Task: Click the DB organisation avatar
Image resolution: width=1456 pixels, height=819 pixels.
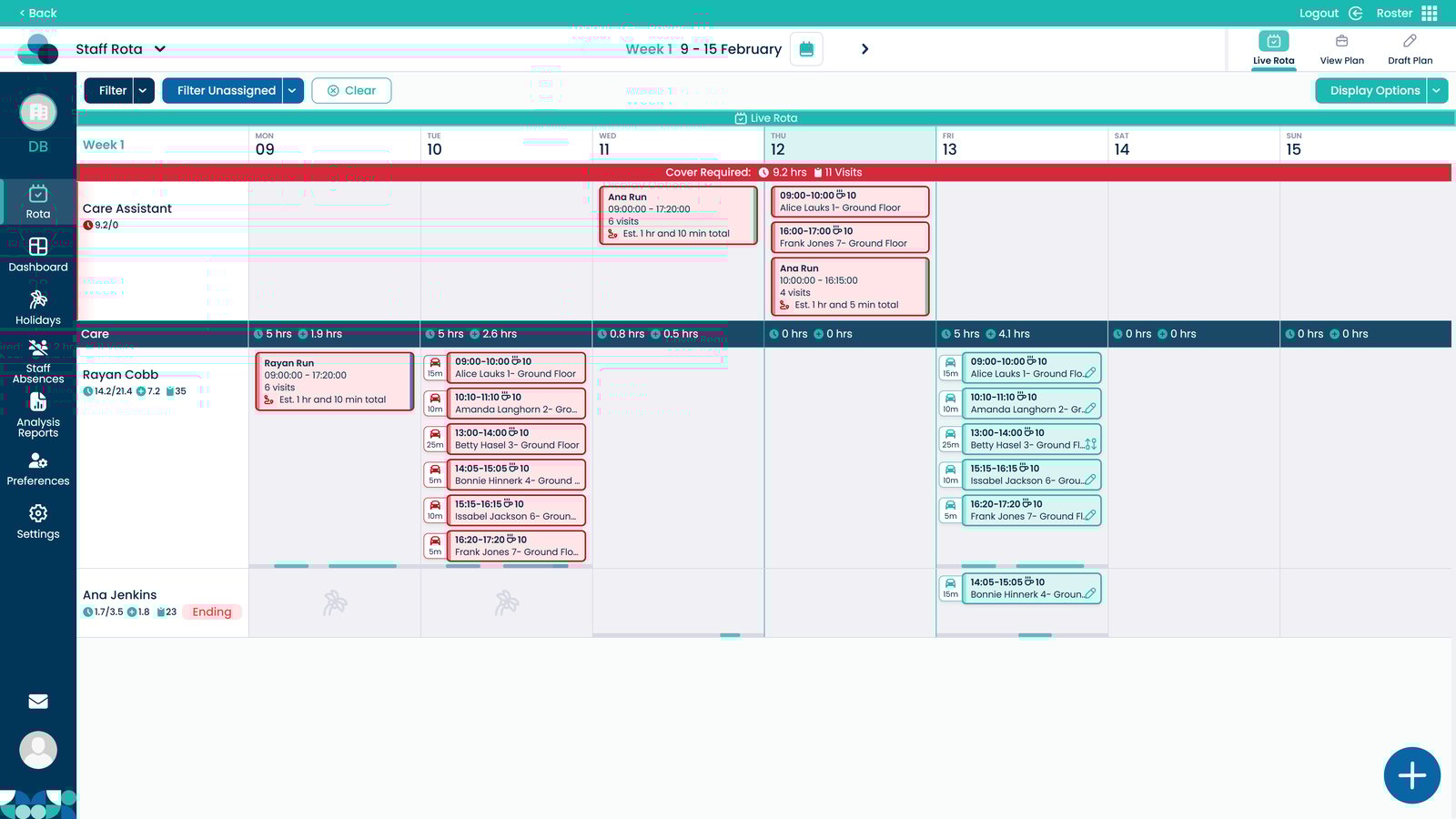Action: (x=38, y=112)
